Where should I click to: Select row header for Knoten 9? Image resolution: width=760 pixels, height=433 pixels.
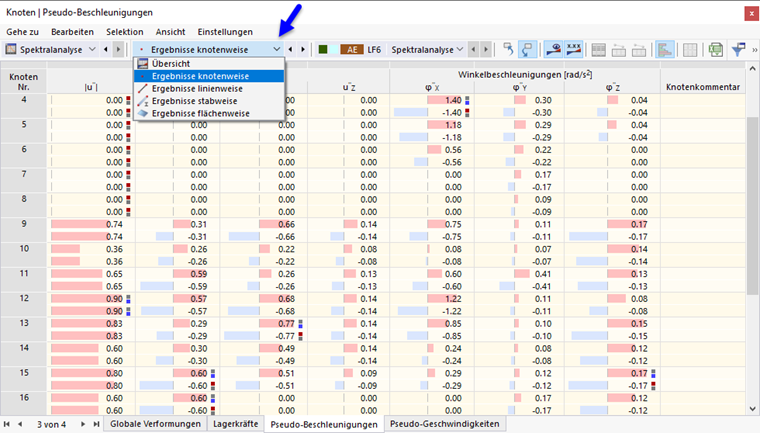point(24,230)
